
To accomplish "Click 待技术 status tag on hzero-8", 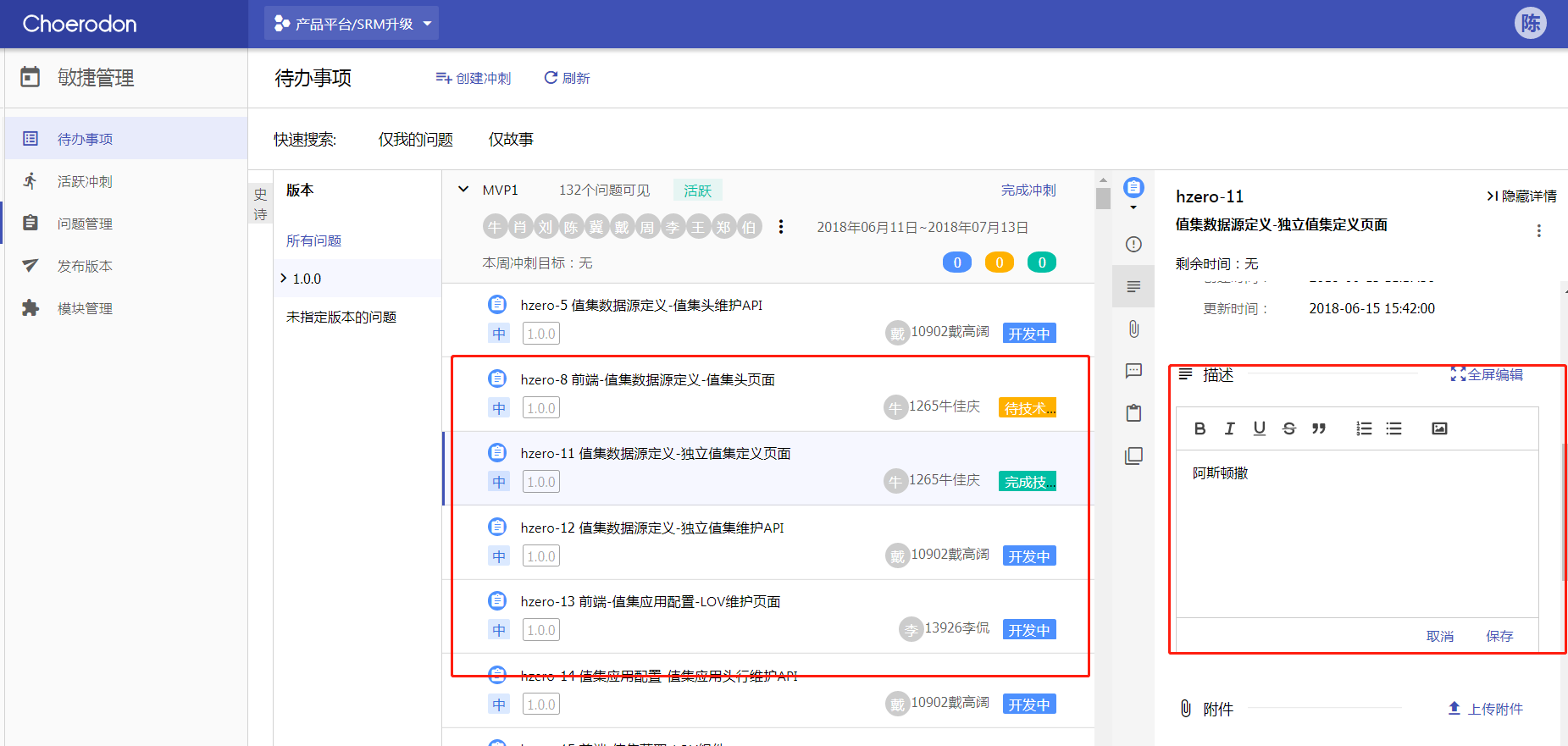I will [x=1028, y=408].
